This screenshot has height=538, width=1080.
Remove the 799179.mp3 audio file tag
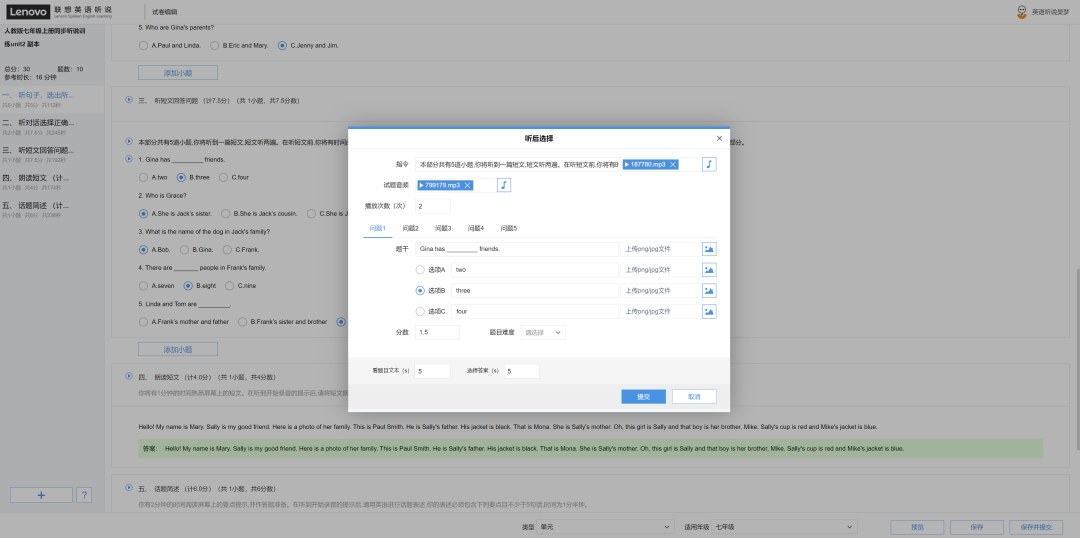pos(467,185)
